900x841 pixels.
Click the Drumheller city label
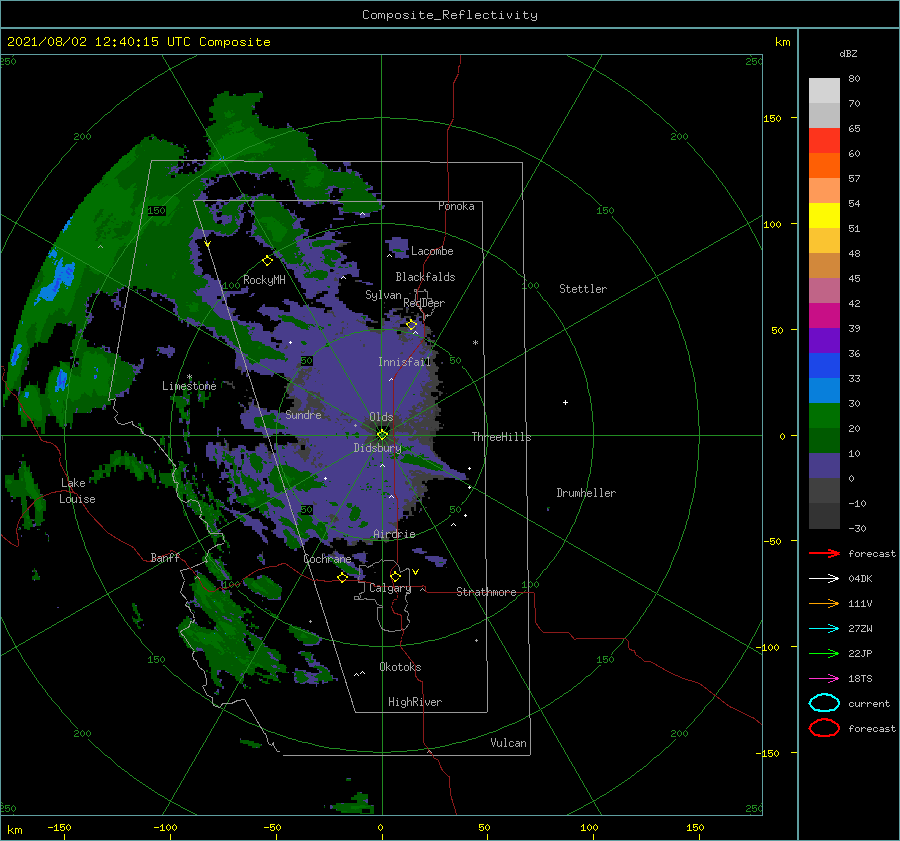click(x=586, y=493)
